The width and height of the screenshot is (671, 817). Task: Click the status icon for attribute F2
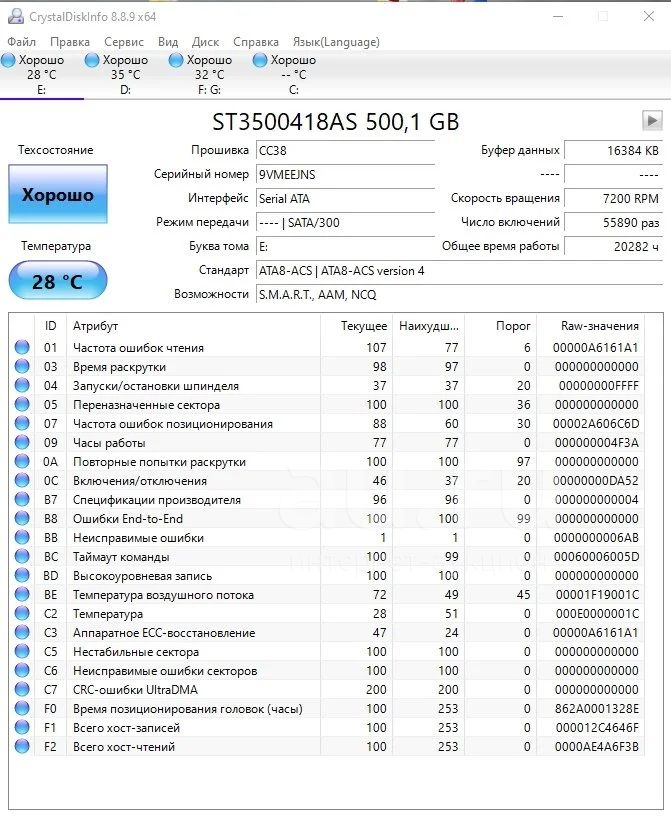pos(22,747)
